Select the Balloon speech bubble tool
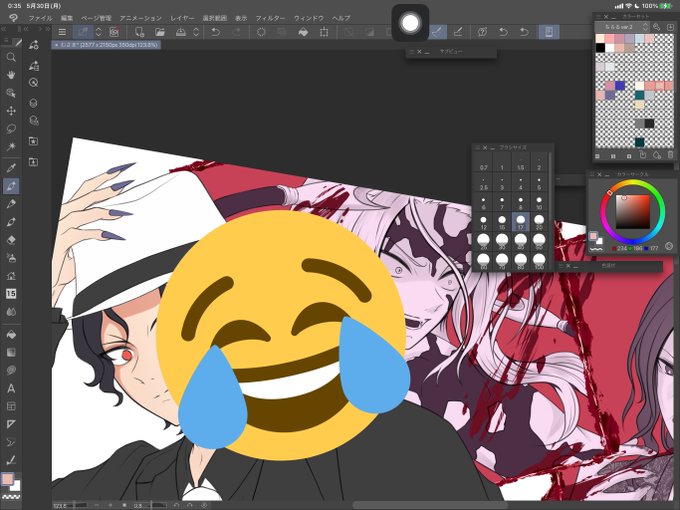680x510 pixels. 11,370
